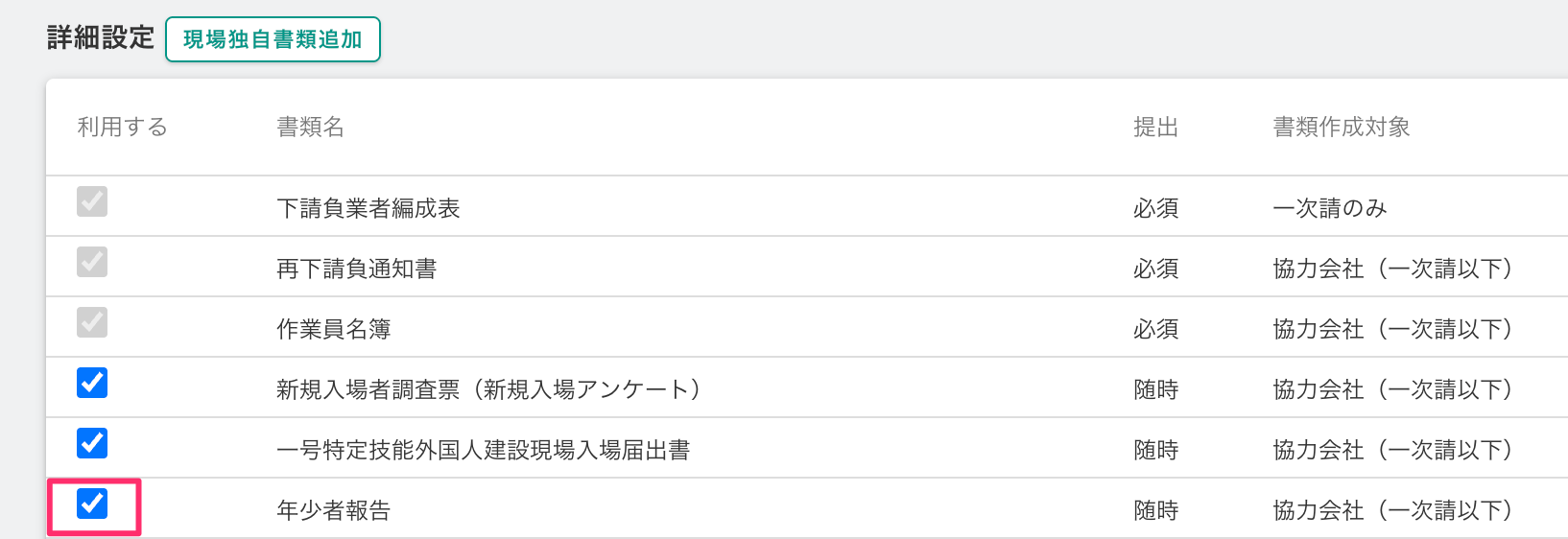Screen dimensions: 1568x539
Task: Click the disabled 作業員名簿 checkbox
Action: (x=92, y=322)
